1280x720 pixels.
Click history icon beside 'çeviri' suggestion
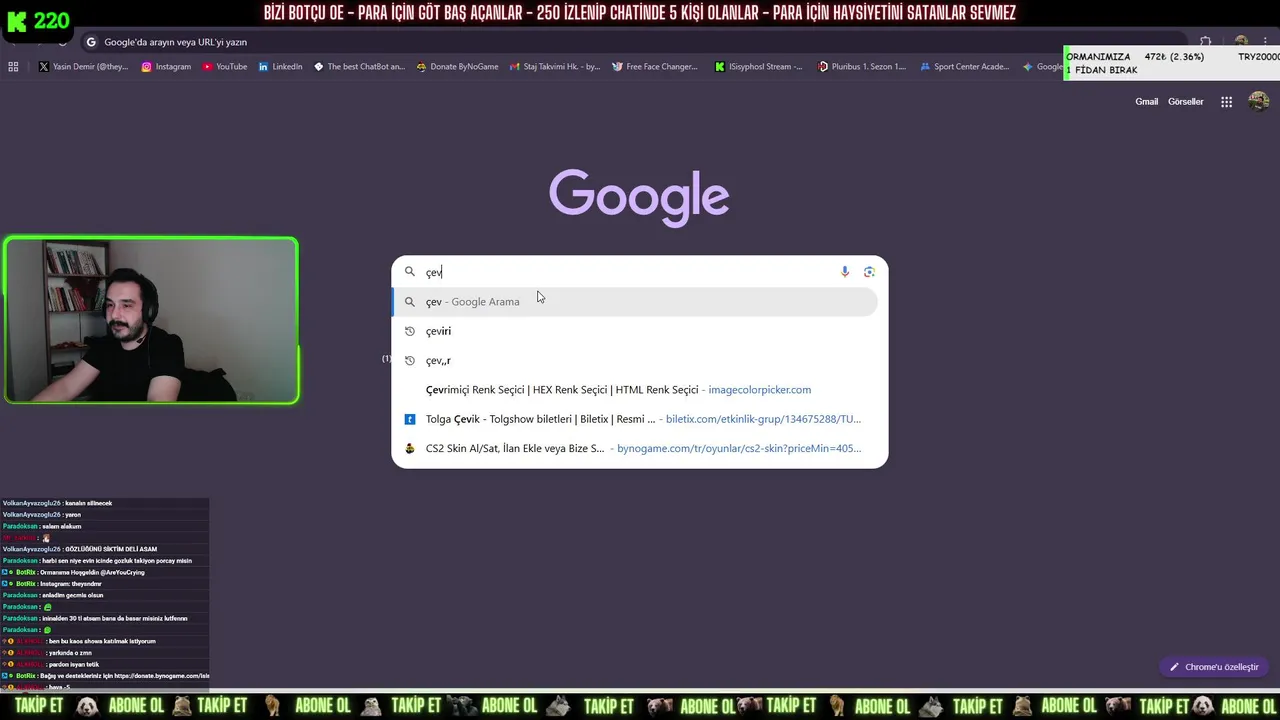[x=409, y=331]
